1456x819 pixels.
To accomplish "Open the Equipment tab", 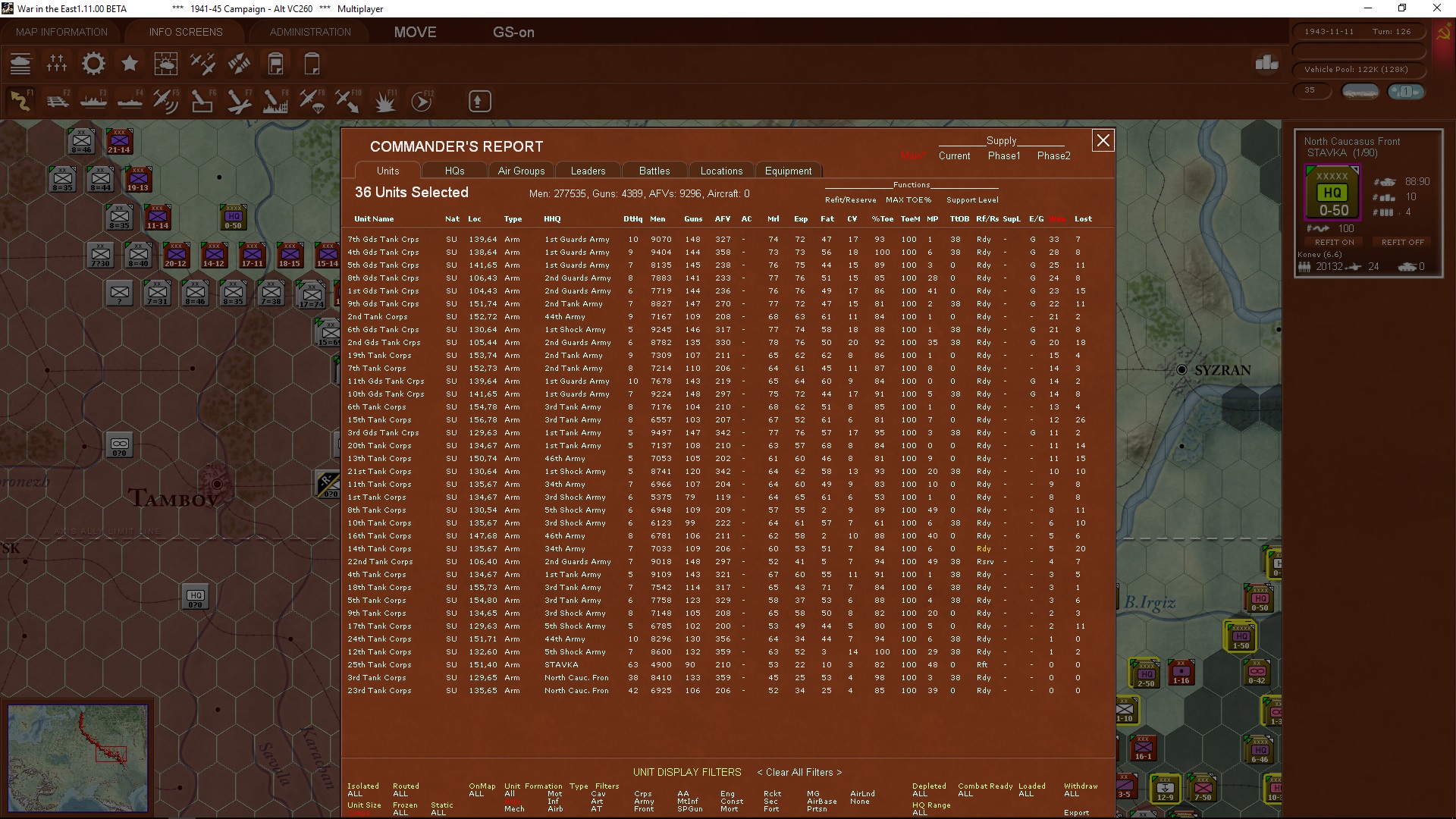I will pyautogui.click(x=788, y=171).
